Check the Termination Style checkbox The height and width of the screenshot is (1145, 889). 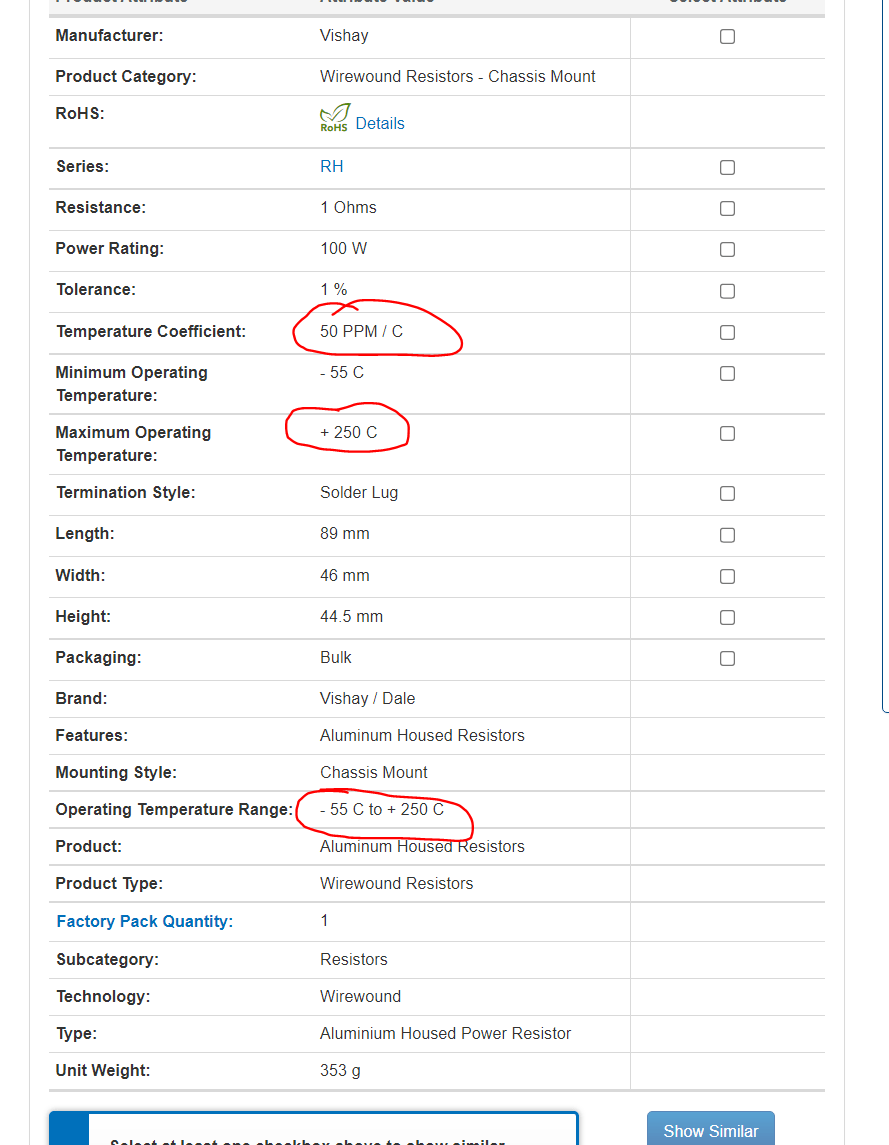pos(727,494)
